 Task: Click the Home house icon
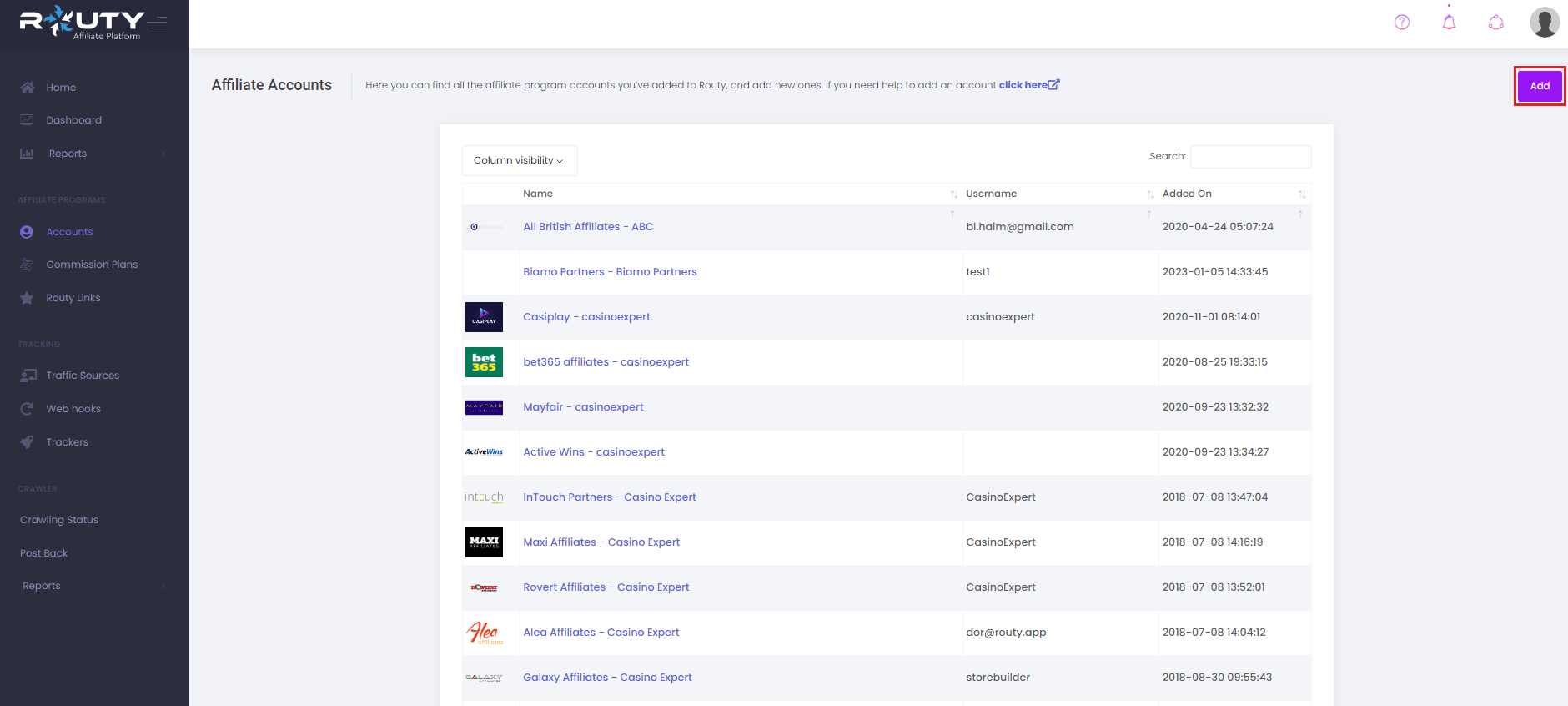point(28,88)
